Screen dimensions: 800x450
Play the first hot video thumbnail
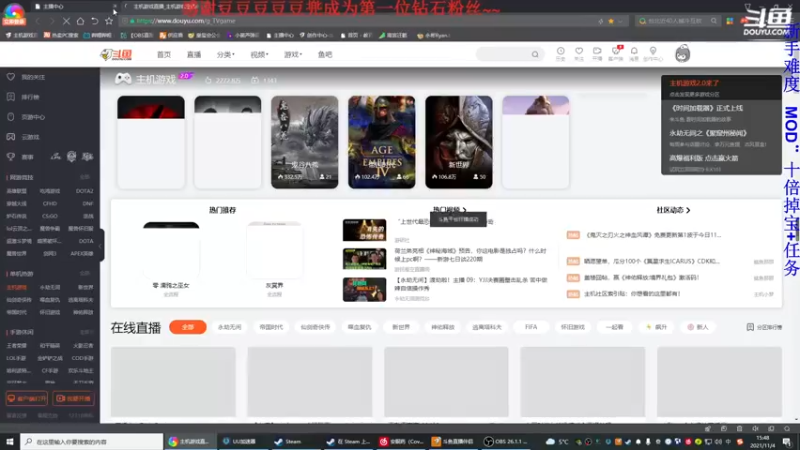[x=364, y=230]
